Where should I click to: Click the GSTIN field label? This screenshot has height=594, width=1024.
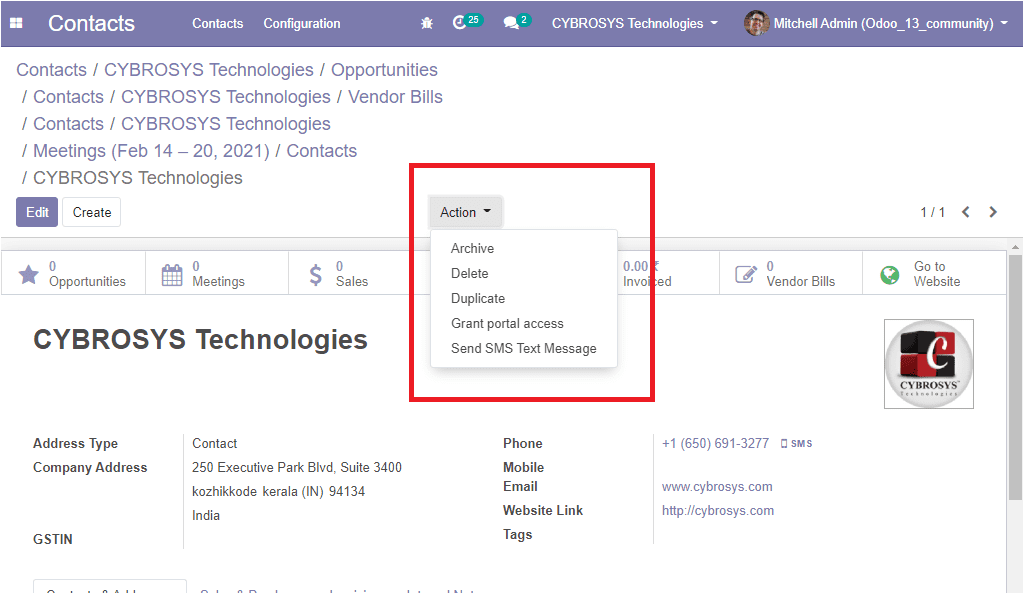coord(53,540)
